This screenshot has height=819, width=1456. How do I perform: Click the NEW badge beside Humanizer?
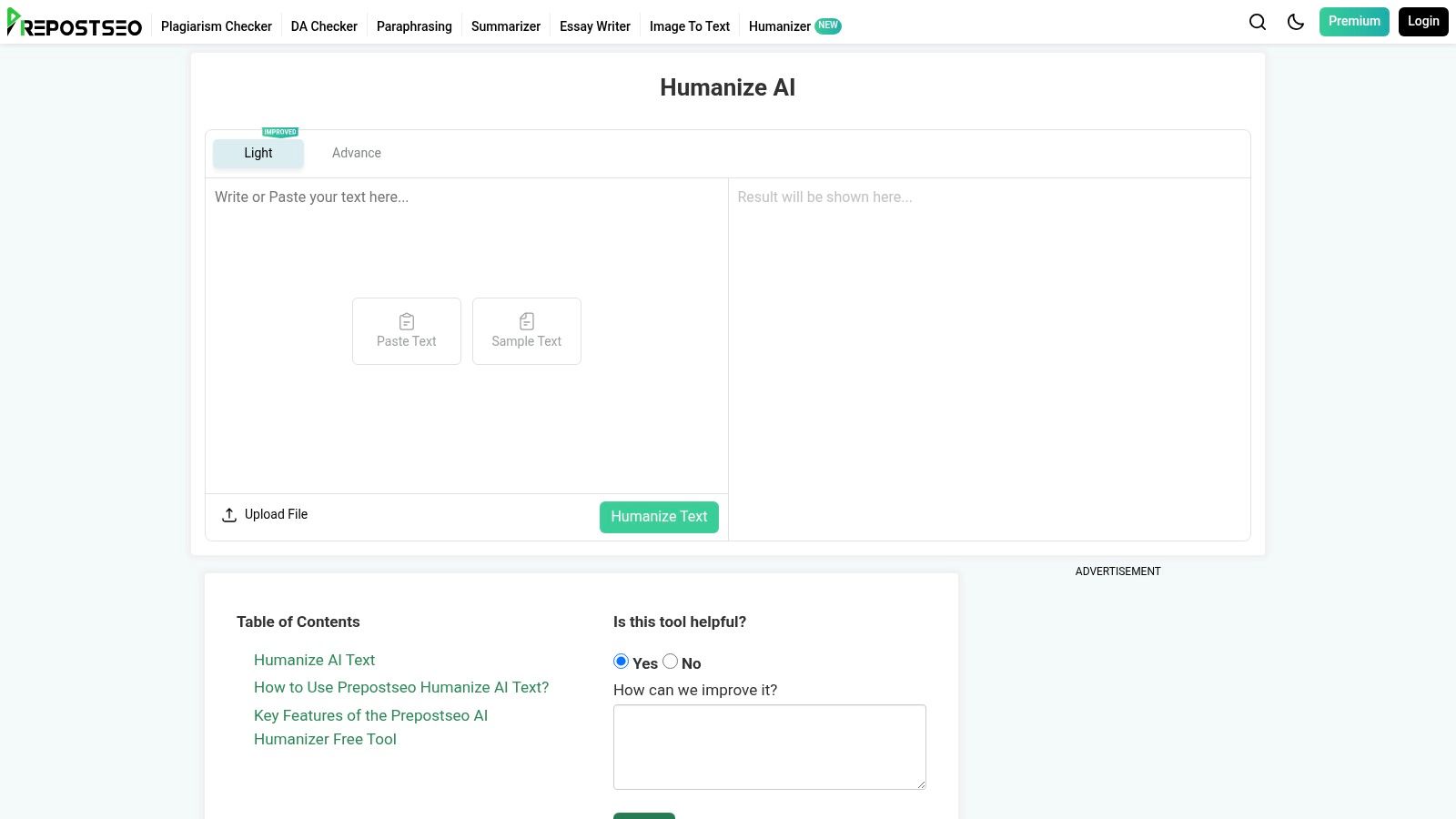tap(828, 25)
